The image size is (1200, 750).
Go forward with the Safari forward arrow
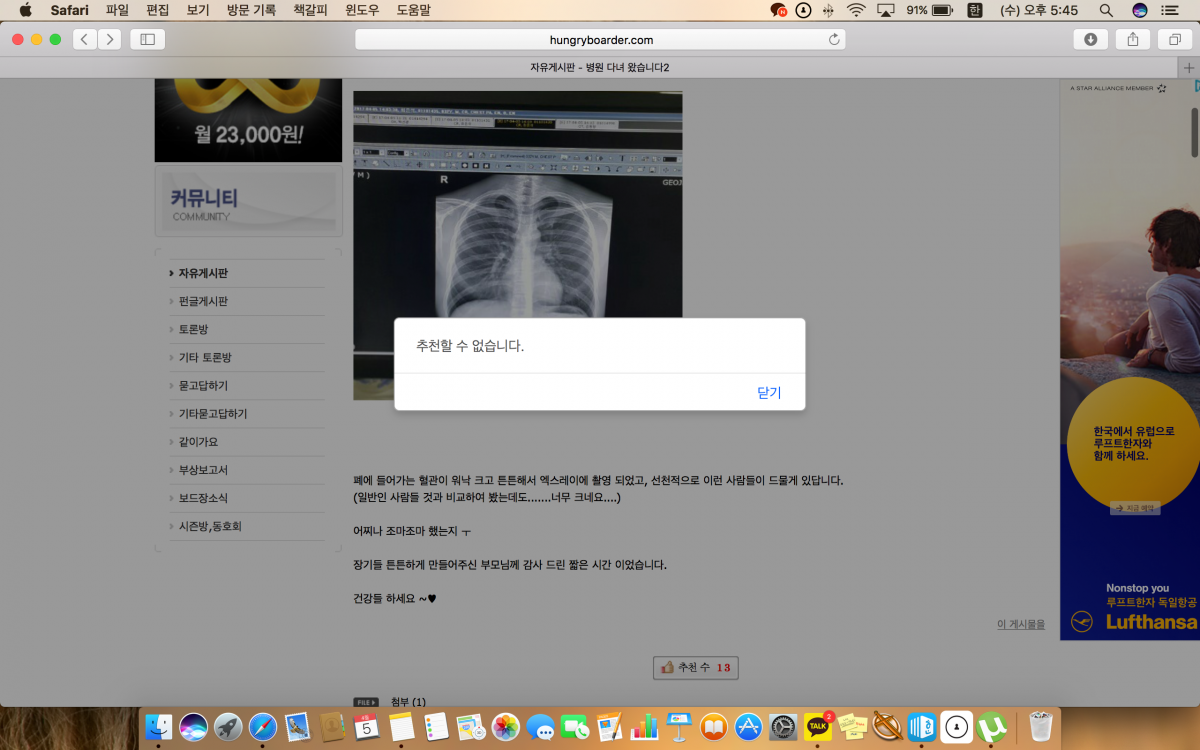[109, 39]
